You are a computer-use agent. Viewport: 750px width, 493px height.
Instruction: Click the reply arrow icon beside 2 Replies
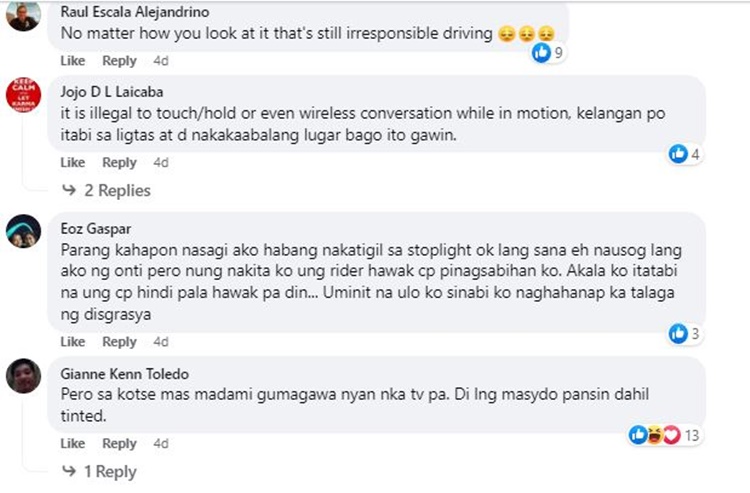[69, 190]
